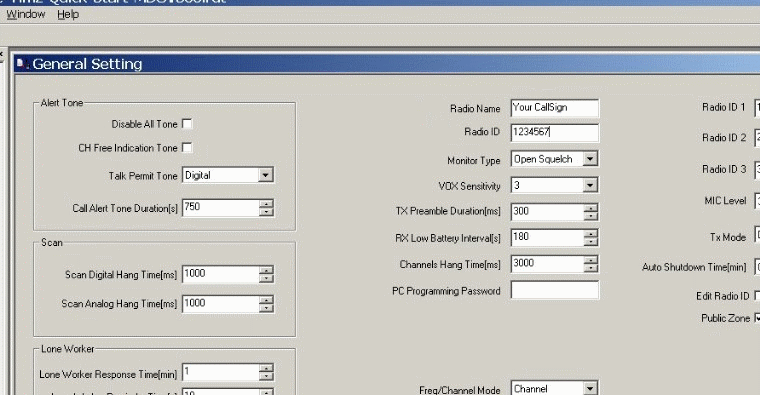The image size is (760, 395).
Task: Click the Radio ID 1 label
Action: coord(724,107)
